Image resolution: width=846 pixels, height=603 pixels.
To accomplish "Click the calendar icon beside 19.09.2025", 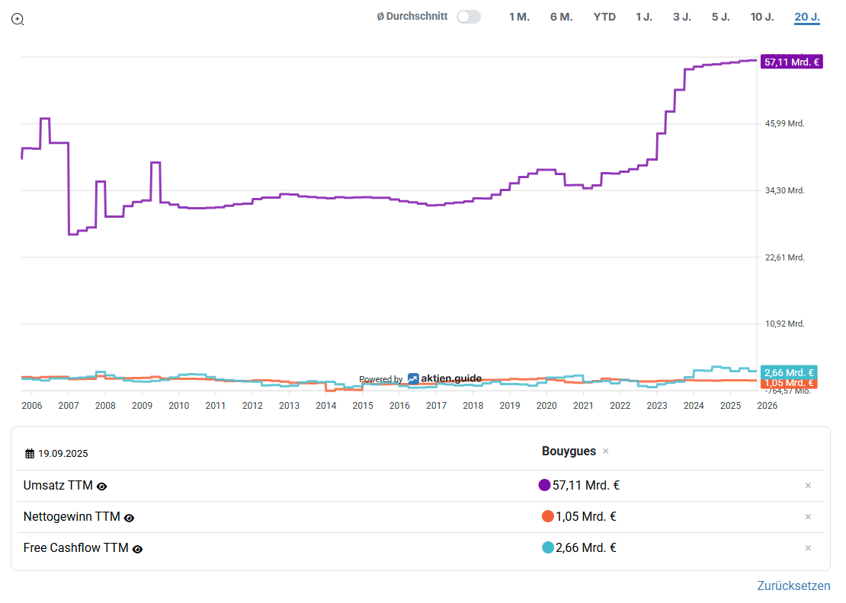I will coord(30,453).
